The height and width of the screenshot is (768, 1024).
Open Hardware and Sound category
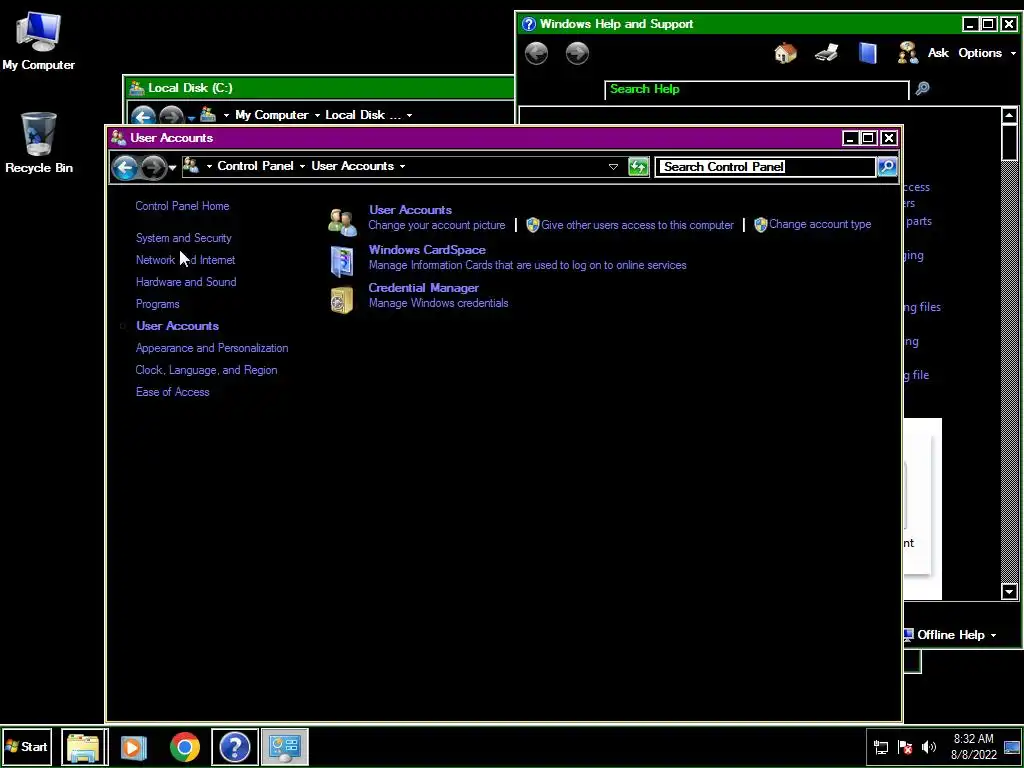[186, 282]
